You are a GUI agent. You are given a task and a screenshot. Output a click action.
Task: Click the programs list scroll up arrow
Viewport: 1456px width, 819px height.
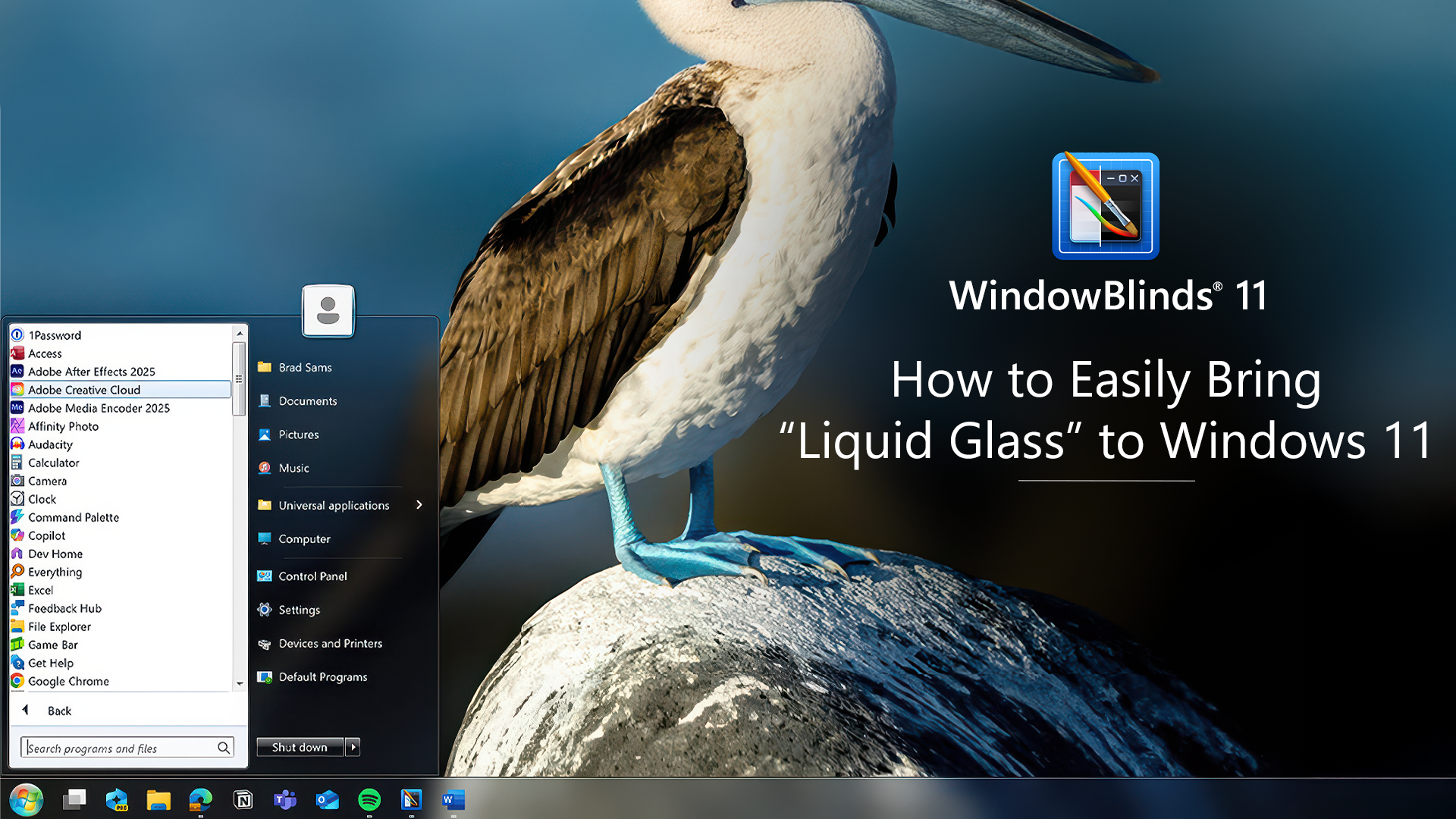pyautogui.click(x=240, y=334)
